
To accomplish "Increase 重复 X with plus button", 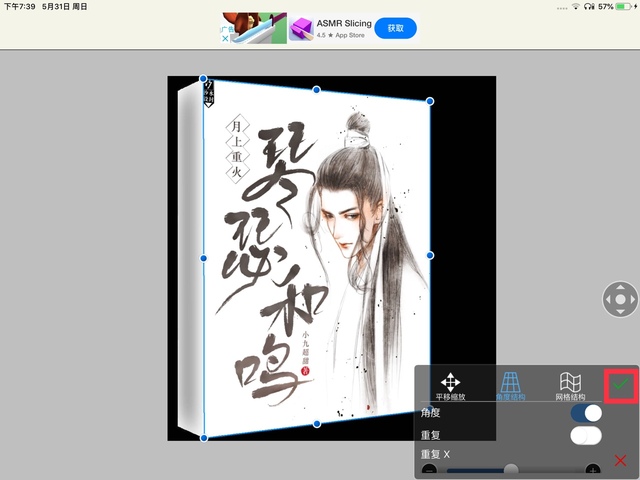I will 593,470.
